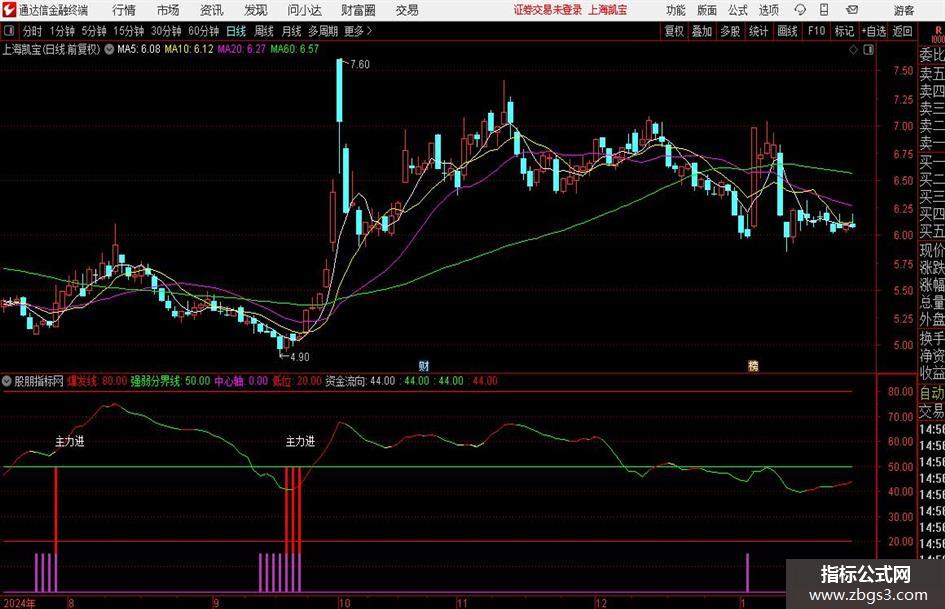Screen dimensions: 945x609
Task: Switch to 分时 chart tab
Action: [x=32, y=31]
